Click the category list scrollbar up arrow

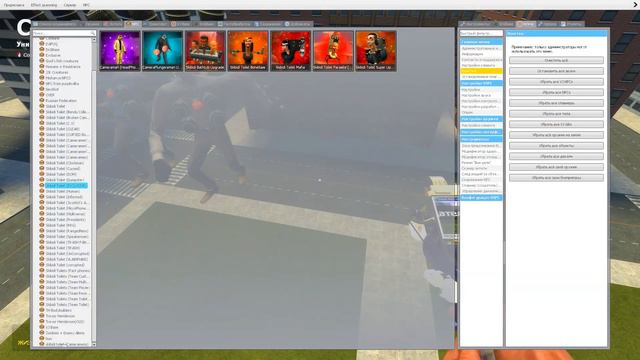pyautogui.click(x=94, y=40)
